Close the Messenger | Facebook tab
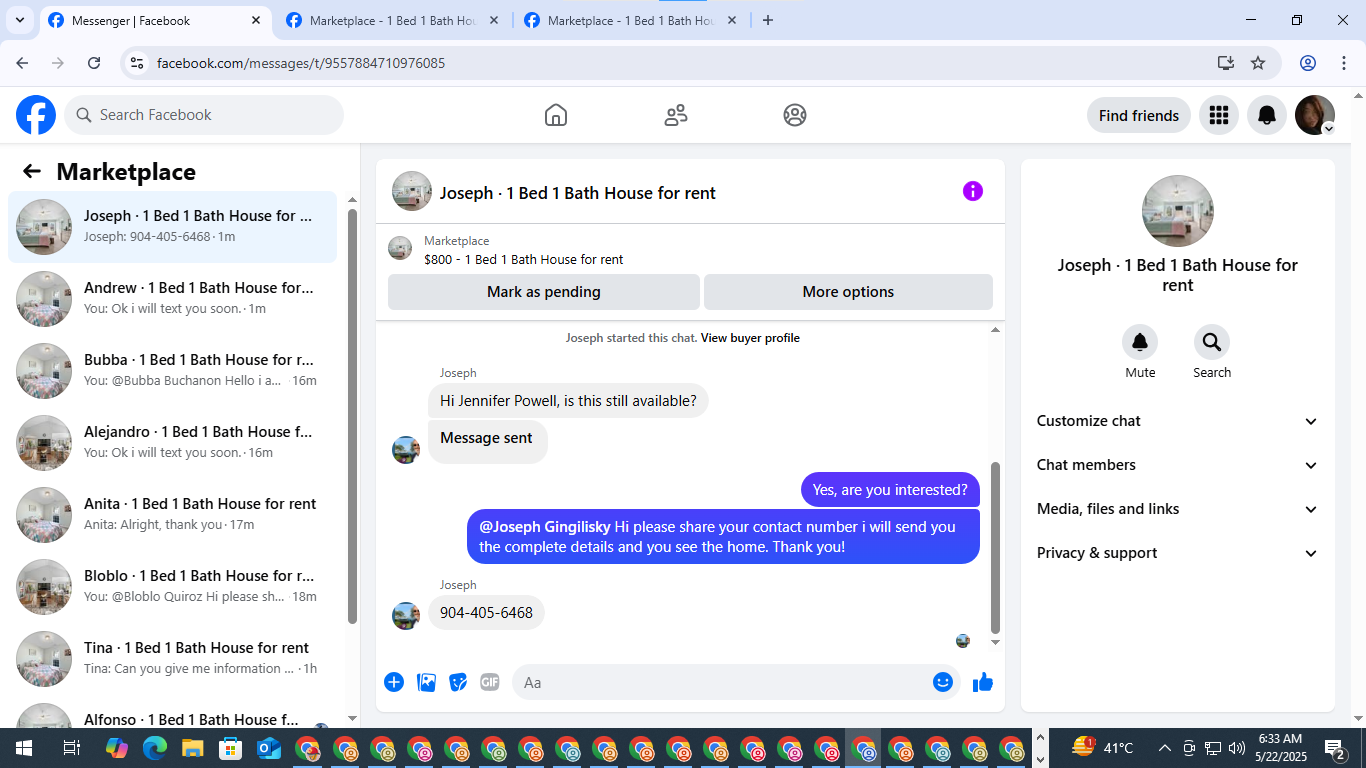The width and height of the screenshot is (1366, 768). 256,20
